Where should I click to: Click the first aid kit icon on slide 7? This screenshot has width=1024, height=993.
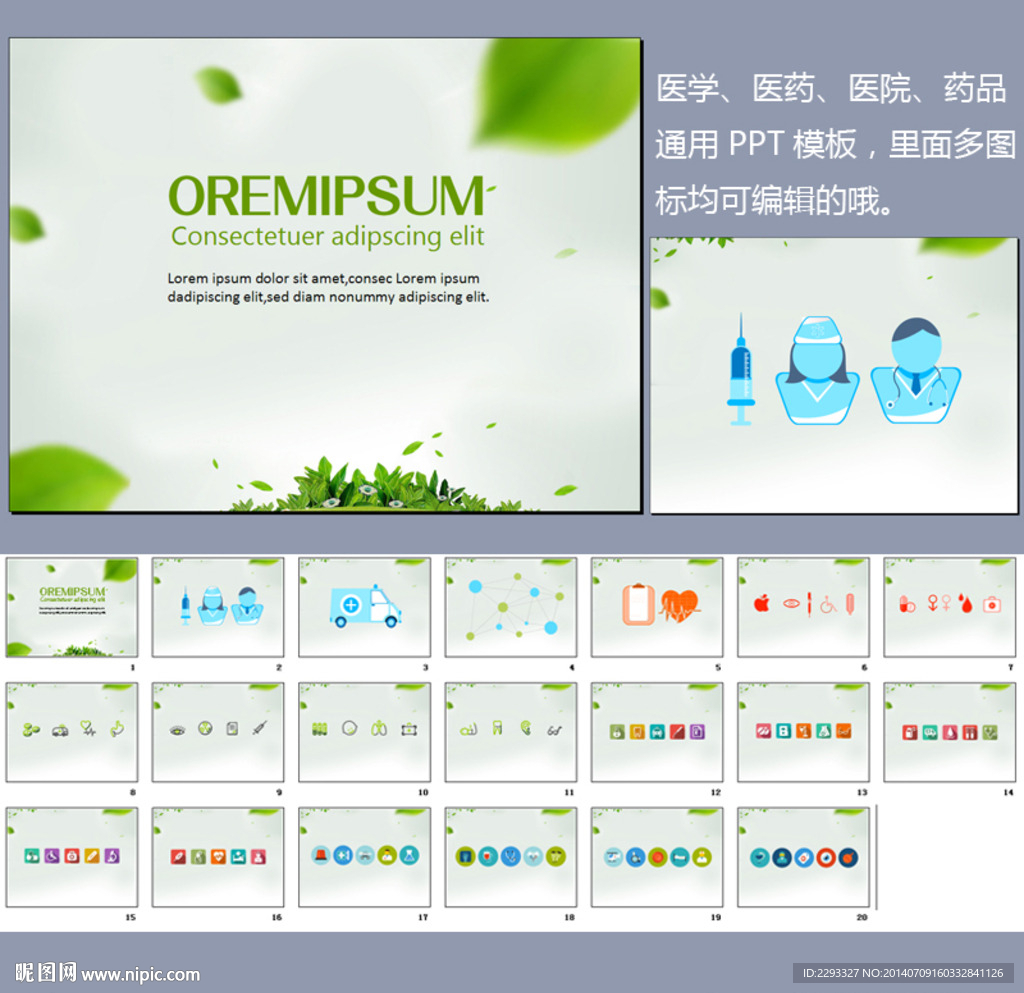992,605
